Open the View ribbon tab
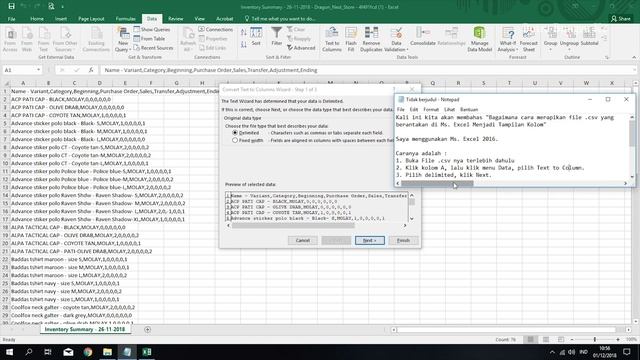 click(200, 19)
